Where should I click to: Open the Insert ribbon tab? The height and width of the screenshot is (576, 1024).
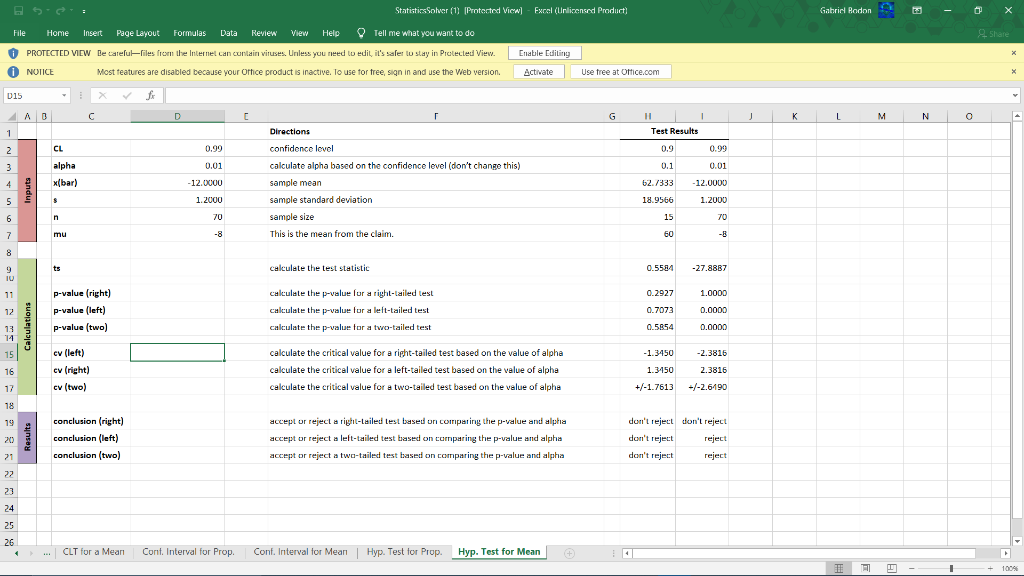click(93, 33)
